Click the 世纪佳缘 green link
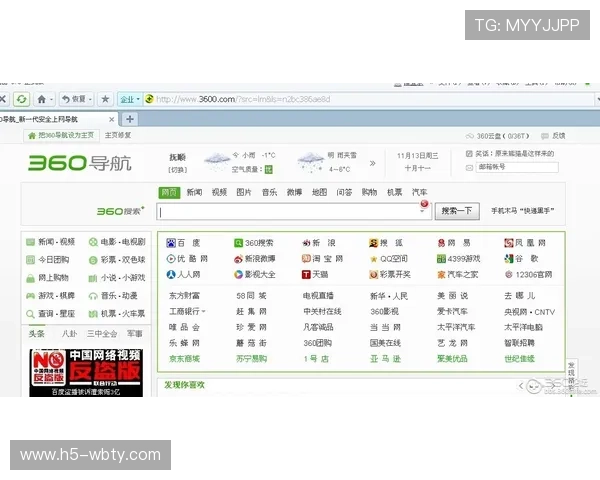Screen dimensions: 600x480 (519, 359)
